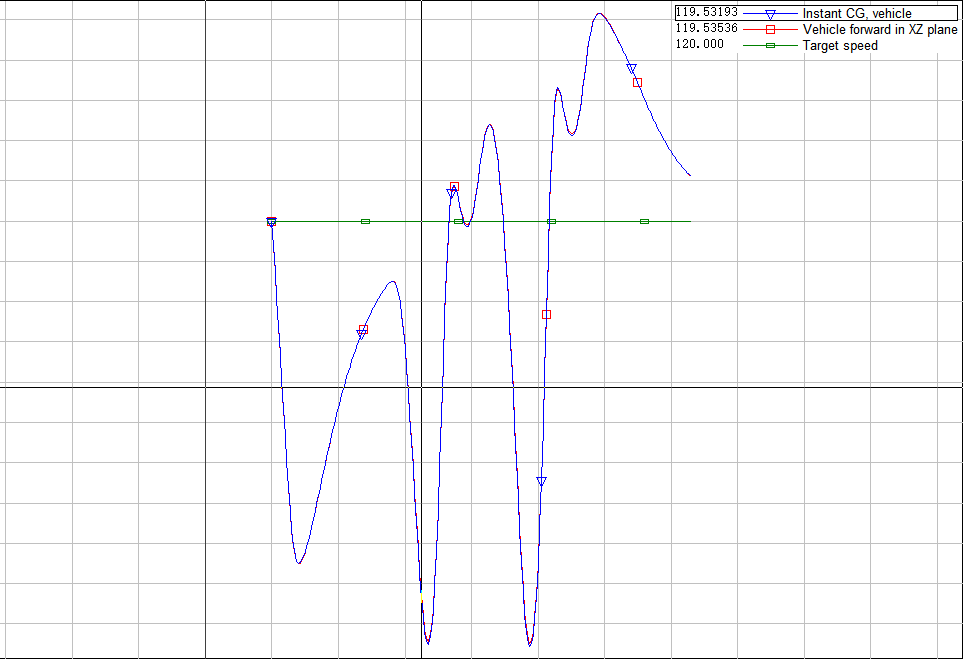Click the 119.53536 value in the legend
Image resolution: width=964 pixels, height=659 pixels.
click(x=707, y=29)
